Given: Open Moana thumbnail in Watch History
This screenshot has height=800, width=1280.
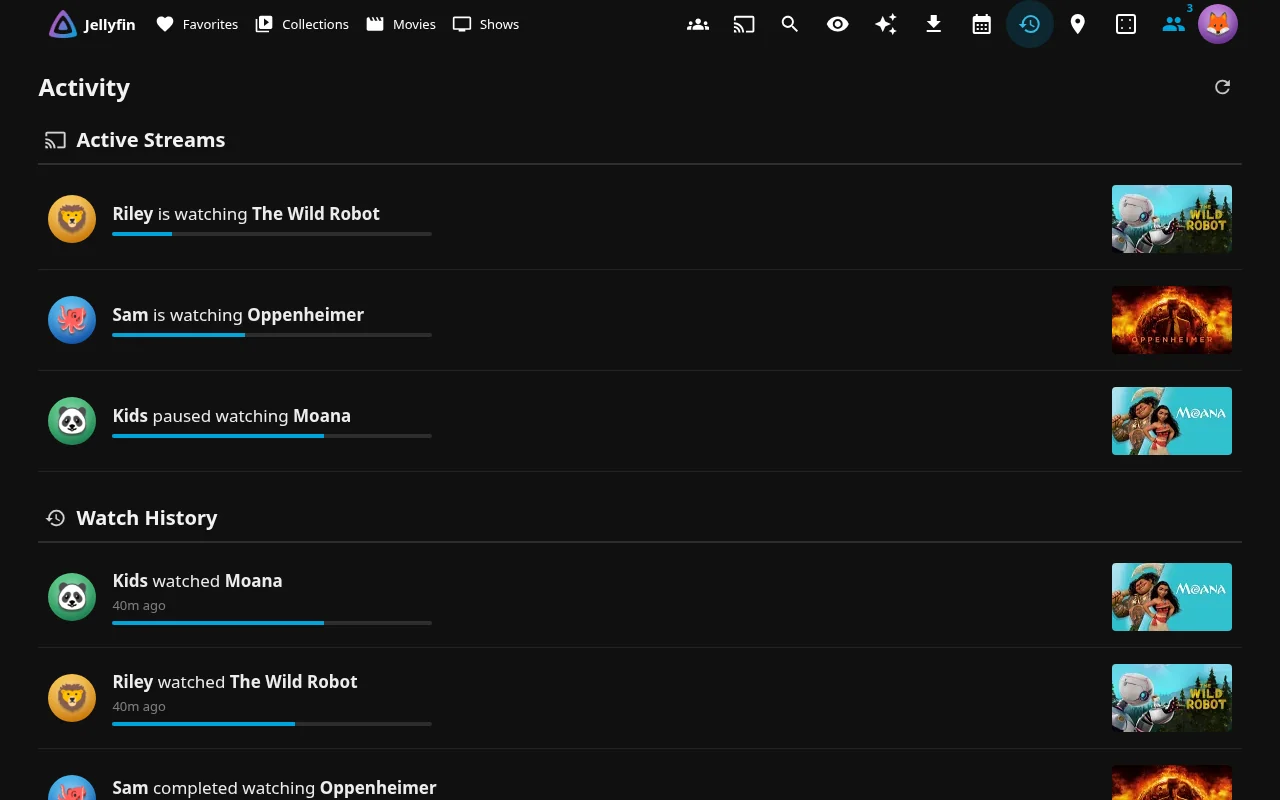Looking at the screenshot, I should [1172, 597].
